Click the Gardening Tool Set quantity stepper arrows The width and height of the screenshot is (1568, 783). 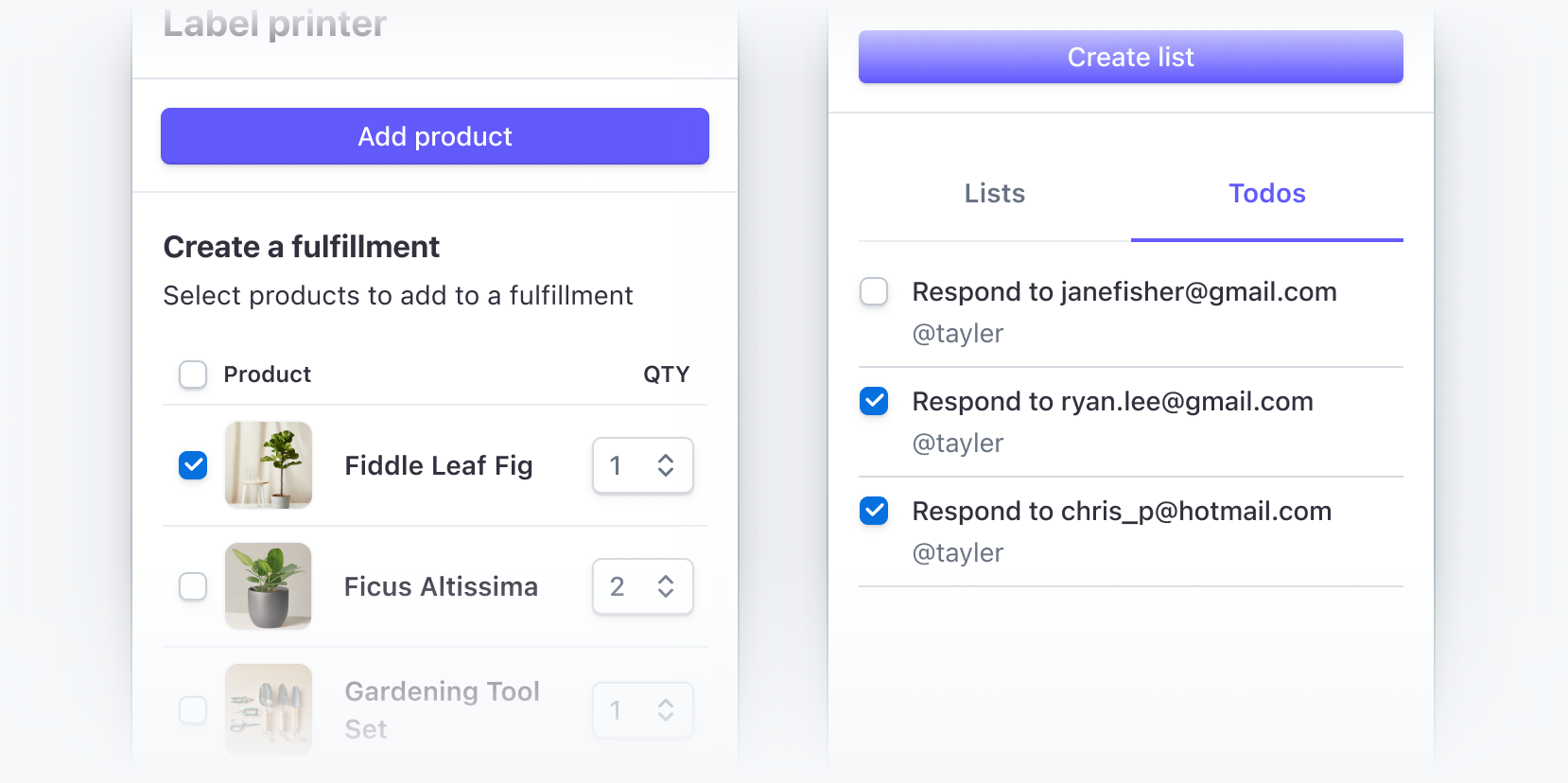(666, 709)
